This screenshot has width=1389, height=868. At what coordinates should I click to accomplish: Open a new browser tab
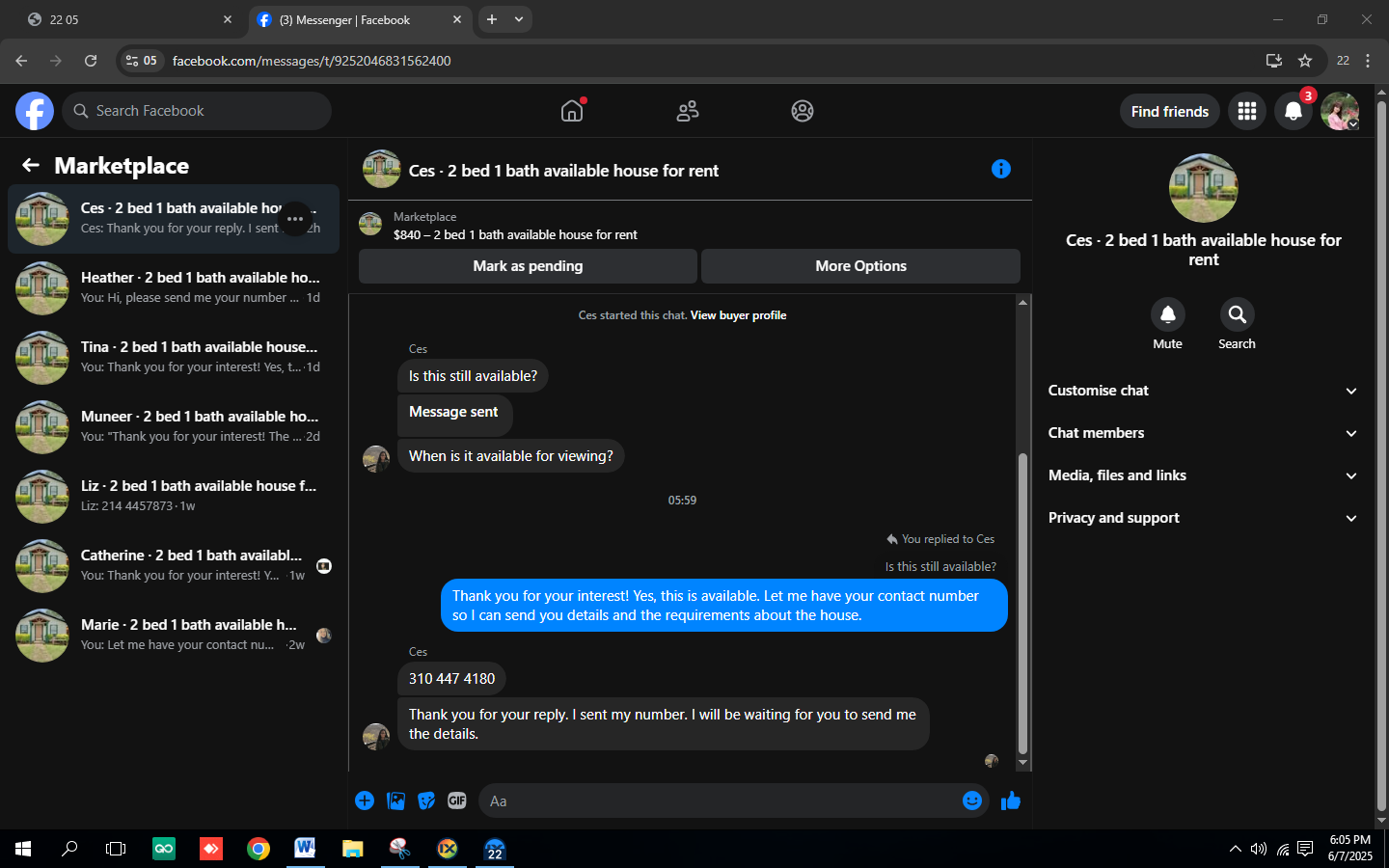point(492,19)
